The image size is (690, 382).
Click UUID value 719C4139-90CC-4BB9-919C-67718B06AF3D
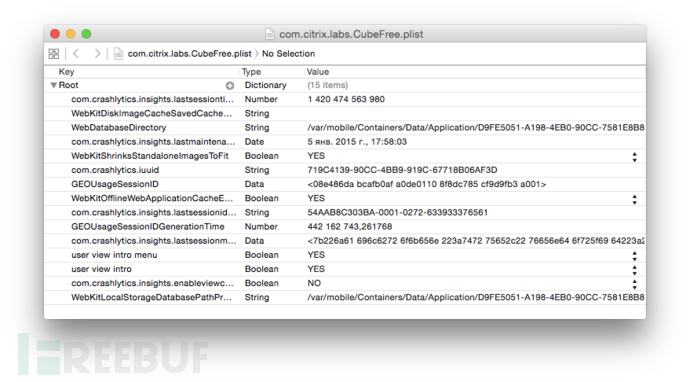(402, 170)
